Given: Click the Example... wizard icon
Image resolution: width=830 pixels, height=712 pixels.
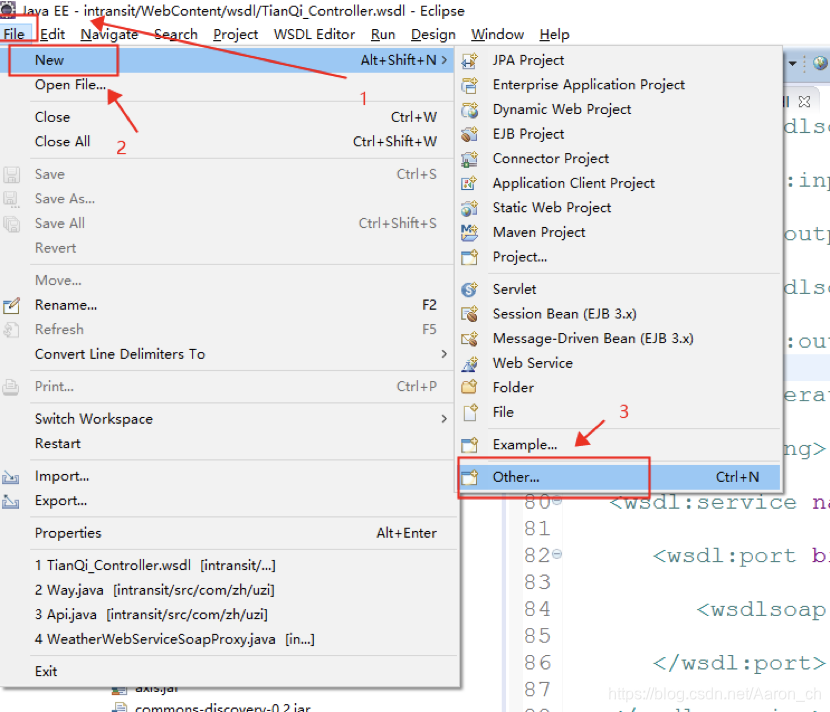Looking at the screenshot, I should click(x=470, y=445).
